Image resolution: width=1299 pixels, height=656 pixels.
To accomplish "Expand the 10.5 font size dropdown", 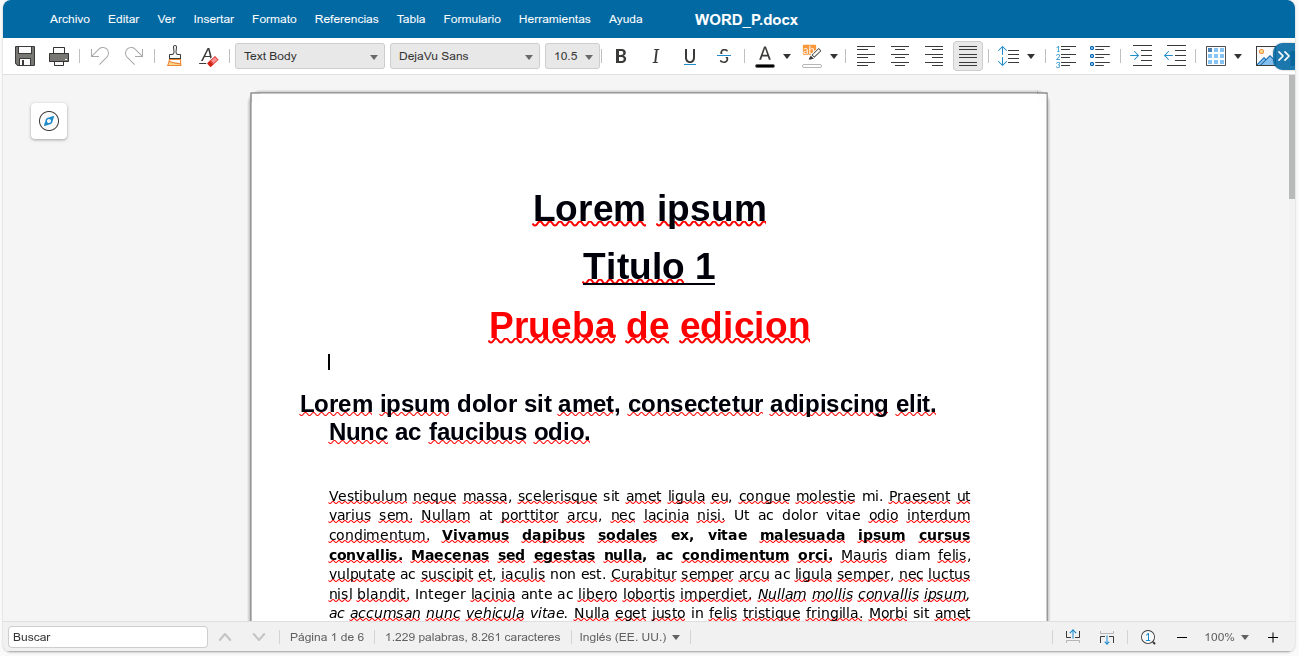I will [589, 57].
